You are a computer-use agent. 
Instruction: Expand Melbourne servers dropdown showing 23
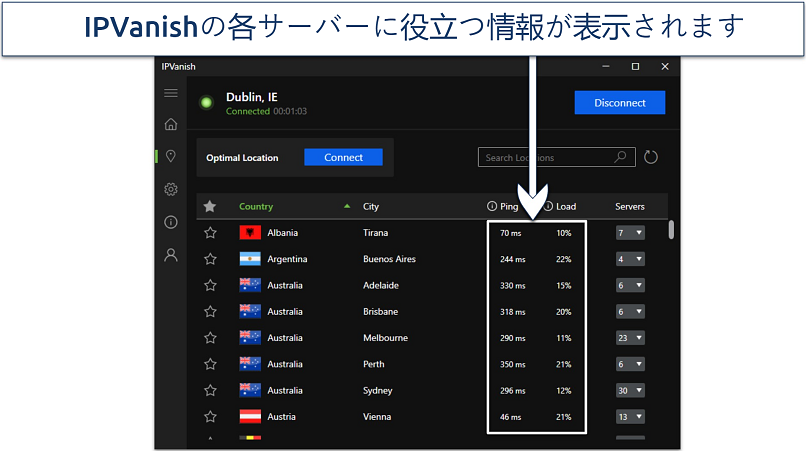630,338
